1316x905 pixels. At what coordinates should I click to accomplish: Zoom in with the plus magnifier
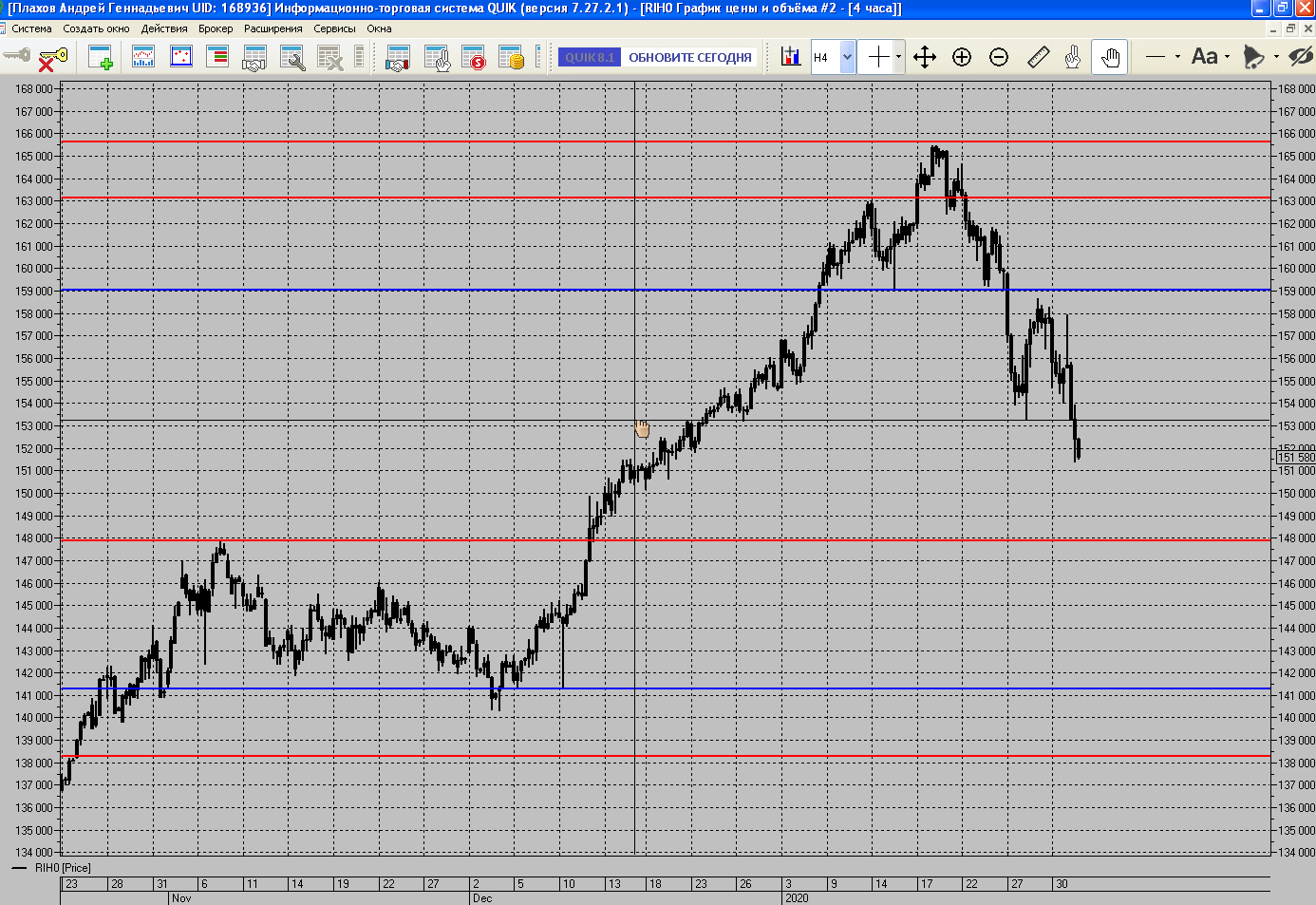pyautogui.click(x=962, y=57)
